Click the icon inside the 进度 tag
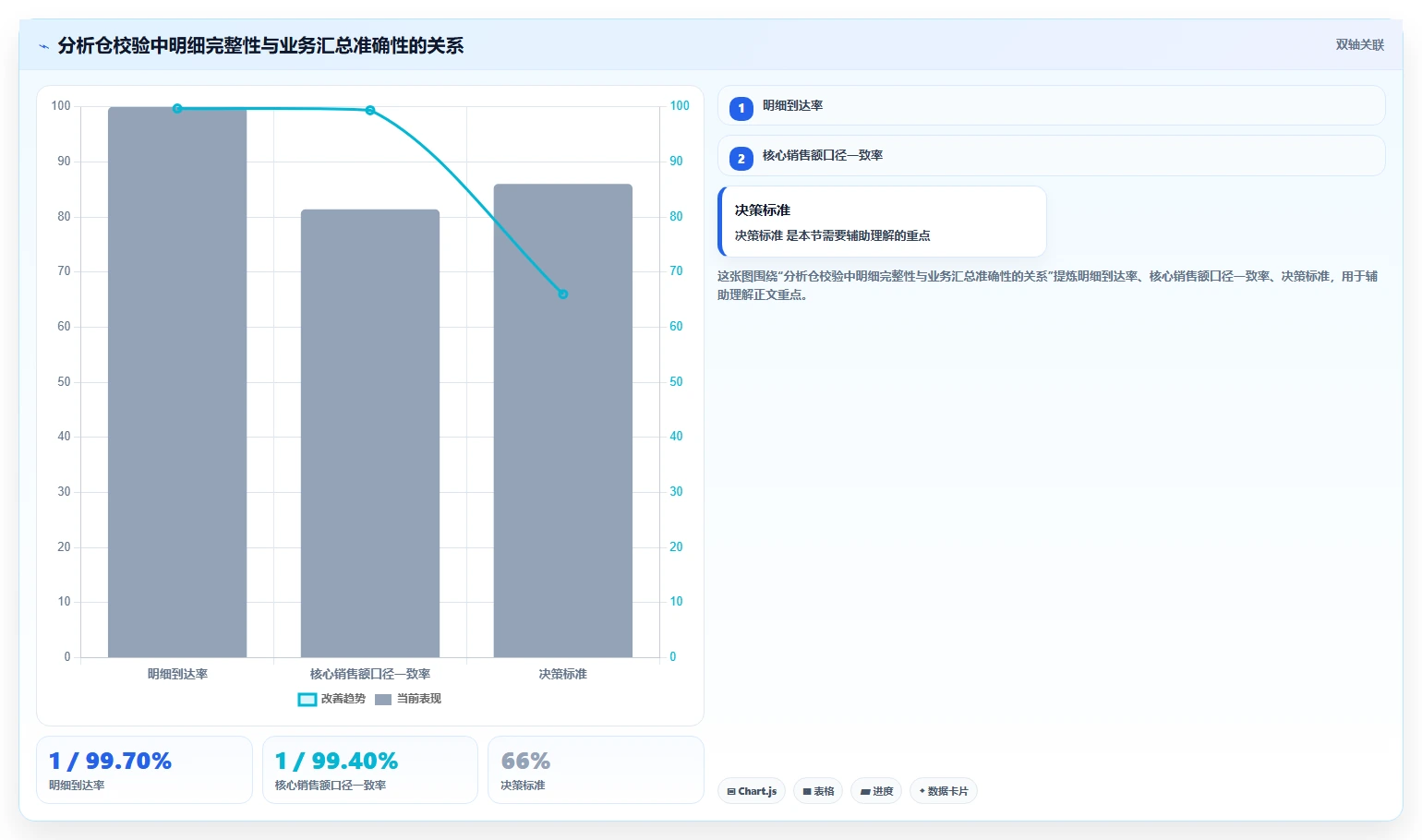This screenshot has width=1422, height=840. (865, 792)
